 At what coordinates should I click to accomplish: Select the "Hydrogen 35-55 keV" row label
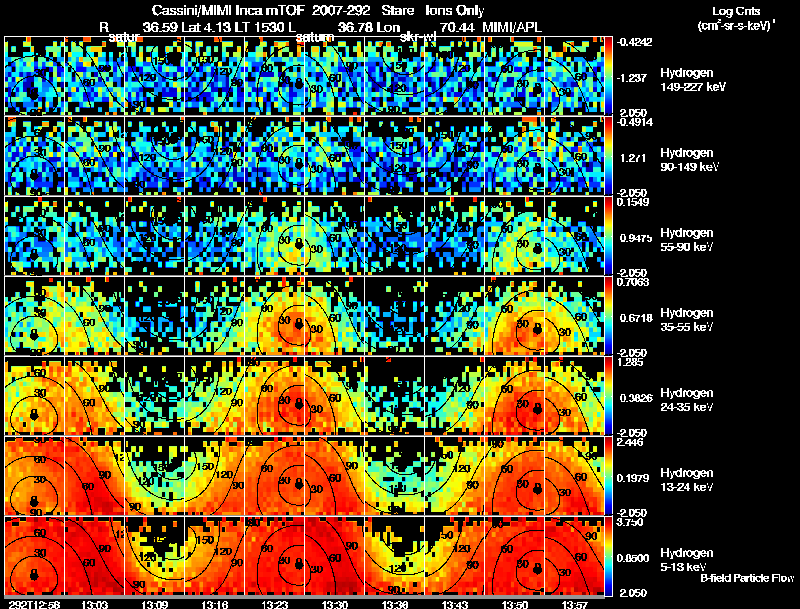pos(687,320)
